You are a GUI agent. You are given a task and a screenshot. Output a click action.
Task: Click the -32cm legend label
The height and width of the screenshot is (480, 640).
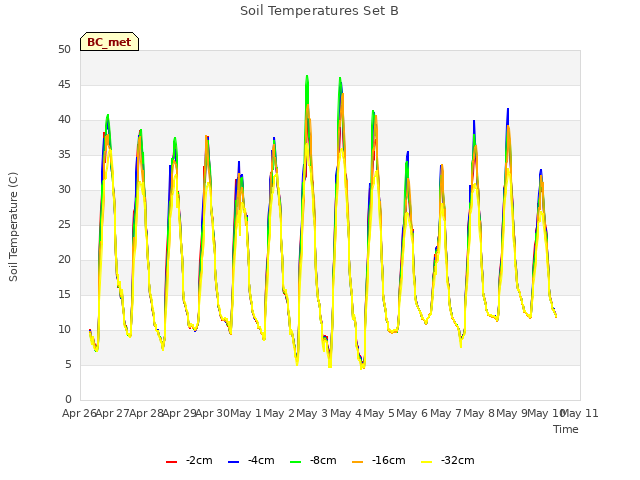(458, 460)
